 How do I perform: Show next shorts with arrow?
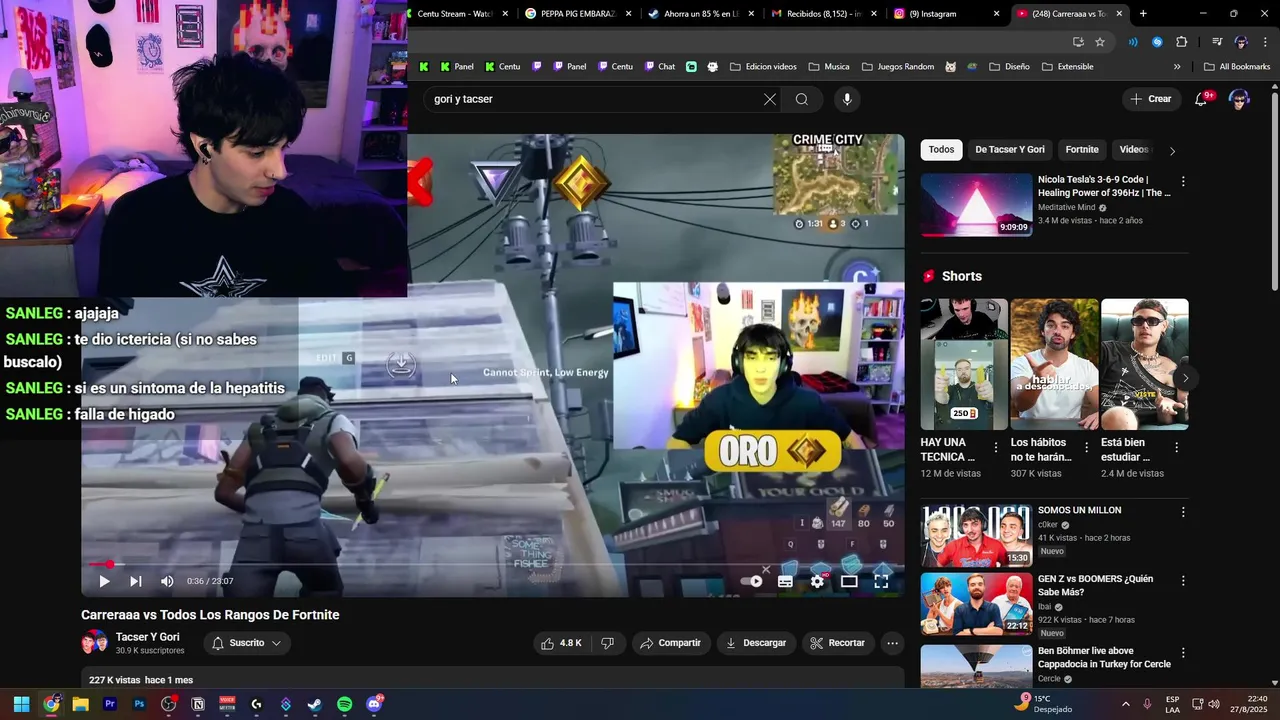(x=1185, y=378)
